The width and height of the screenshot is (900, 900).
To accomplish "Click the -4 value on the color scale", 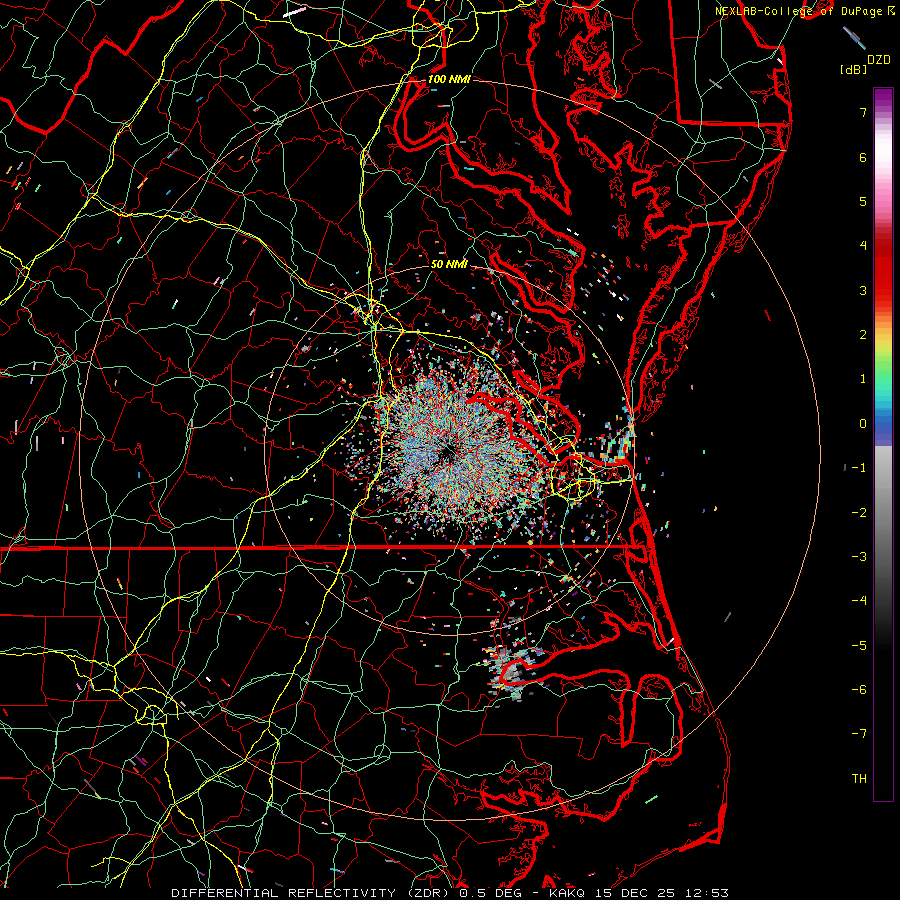I will pyautogui.click(x=859, y=601).
